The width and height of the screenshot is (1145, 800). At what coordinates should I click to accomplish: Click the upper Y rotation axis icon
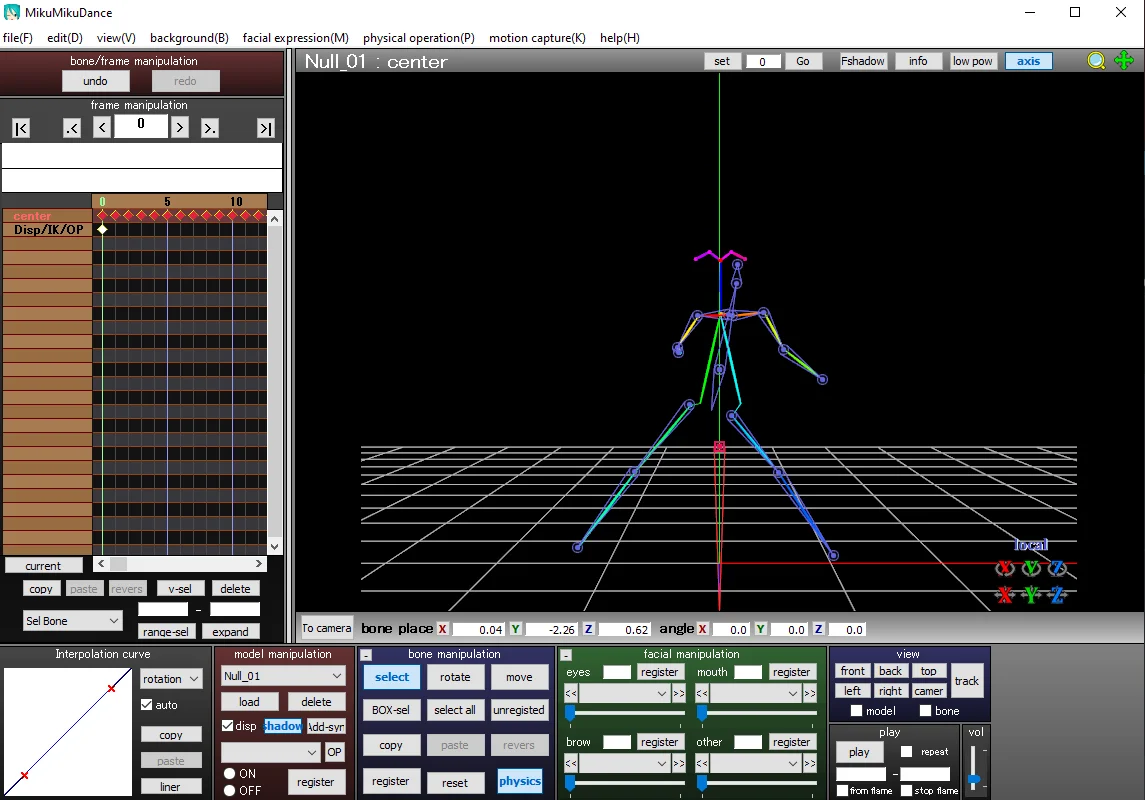click(x=1031, y=568)
